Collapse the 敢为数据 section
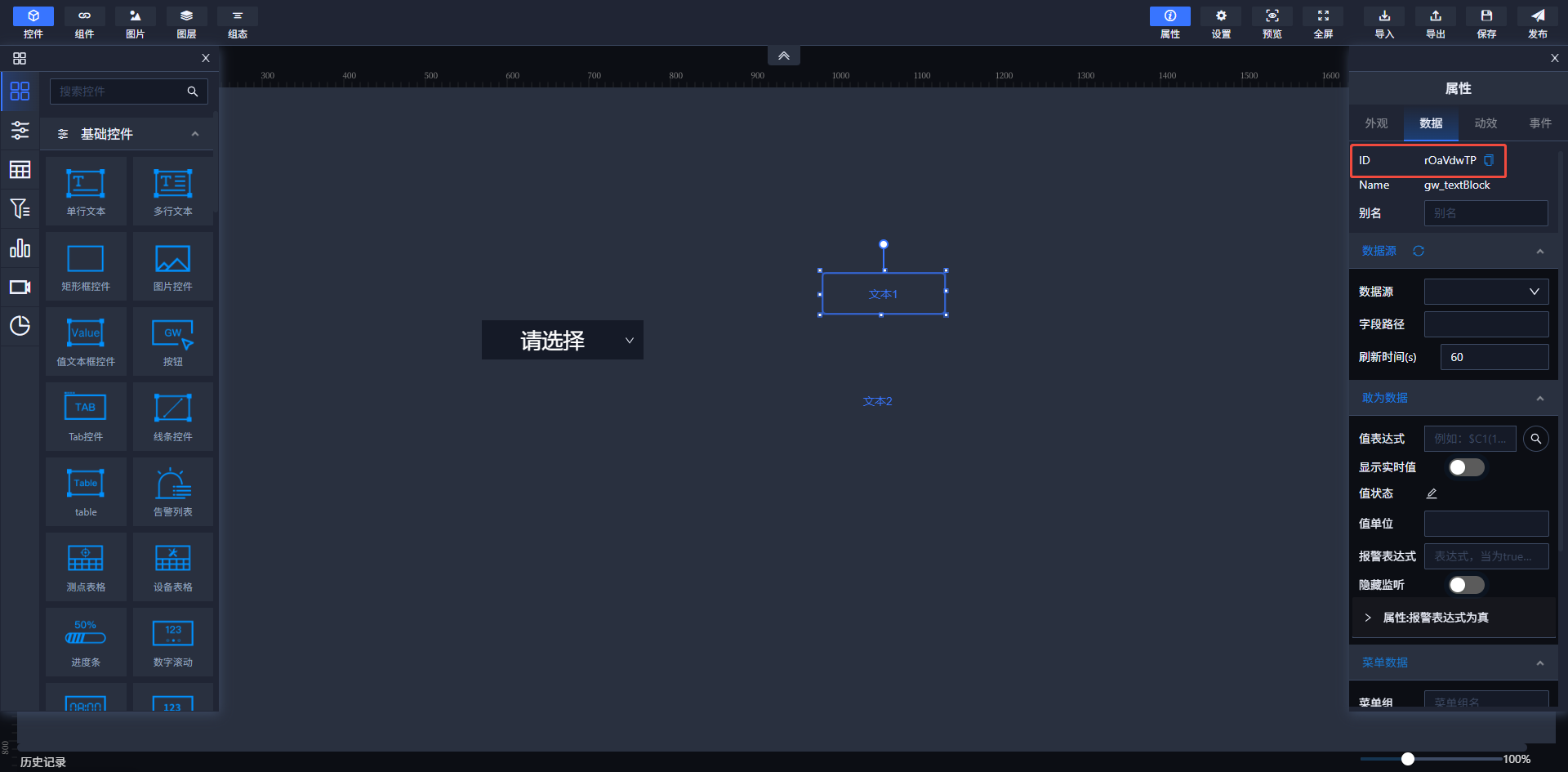 tap(1540, 399)
